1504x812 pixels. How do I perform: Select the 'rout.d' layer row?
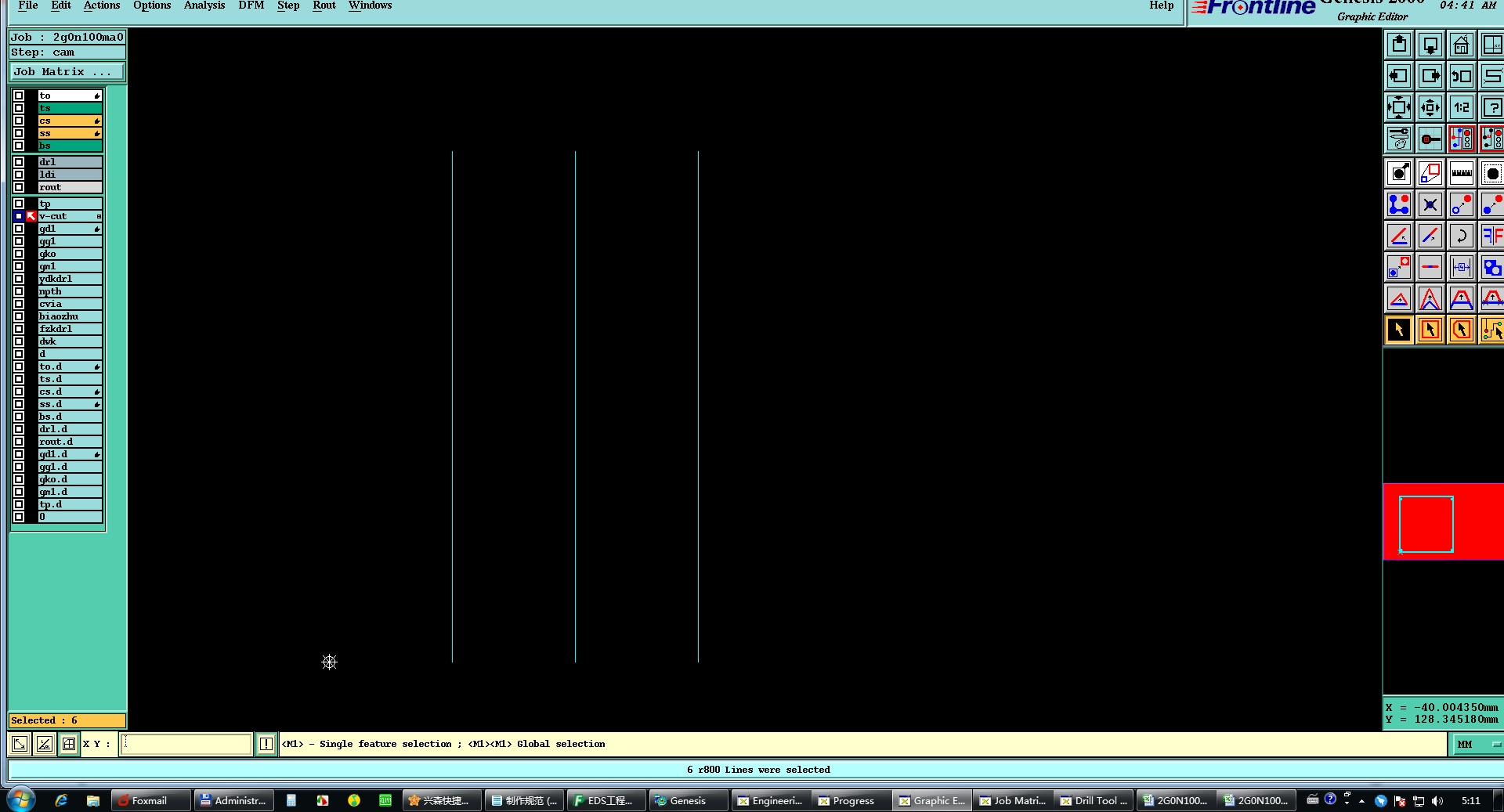pyautogui.click(x=70, y=442)
